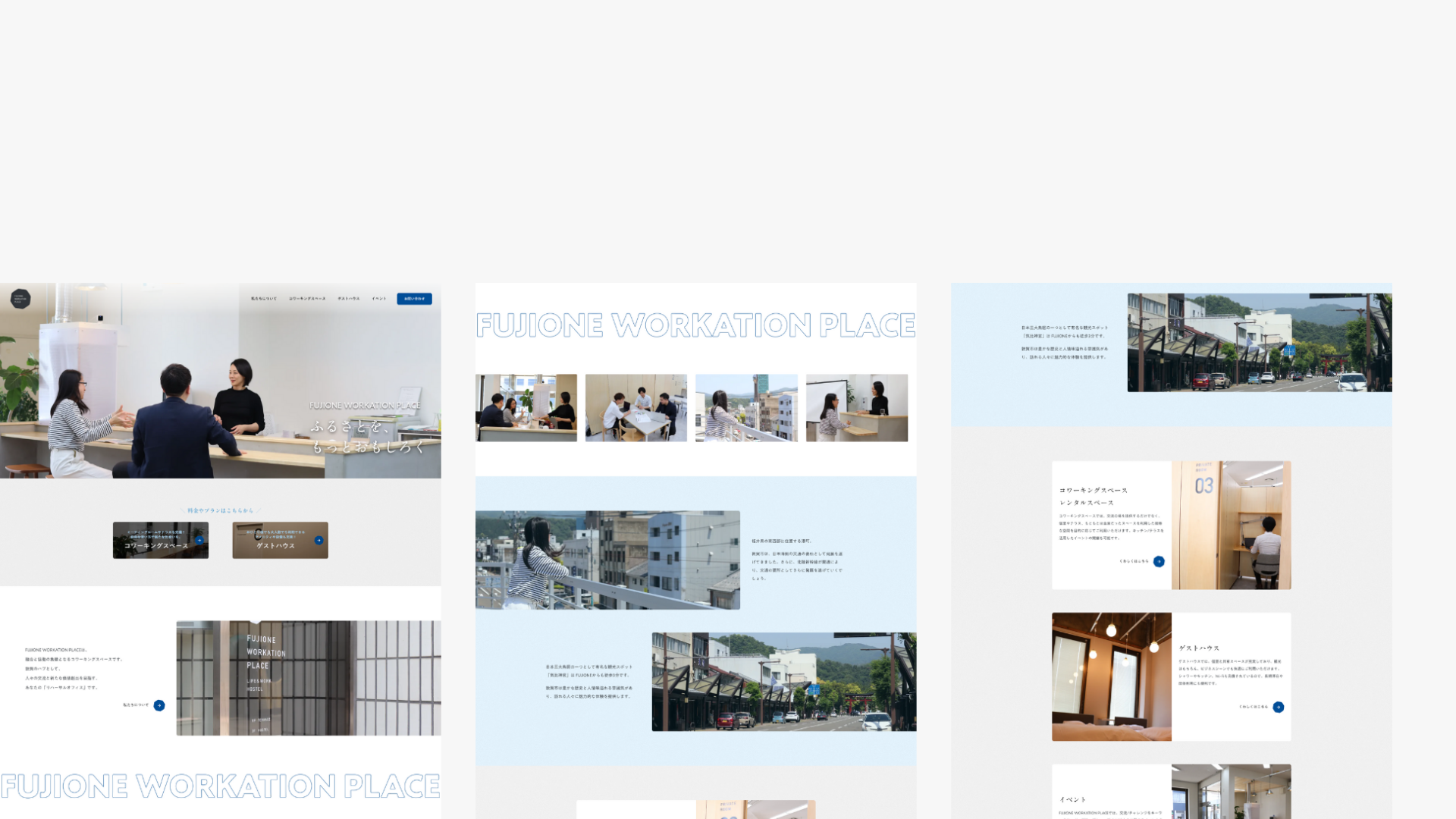Click the ふるさとを、もっとおもしろく tagline

click(367, 437)
